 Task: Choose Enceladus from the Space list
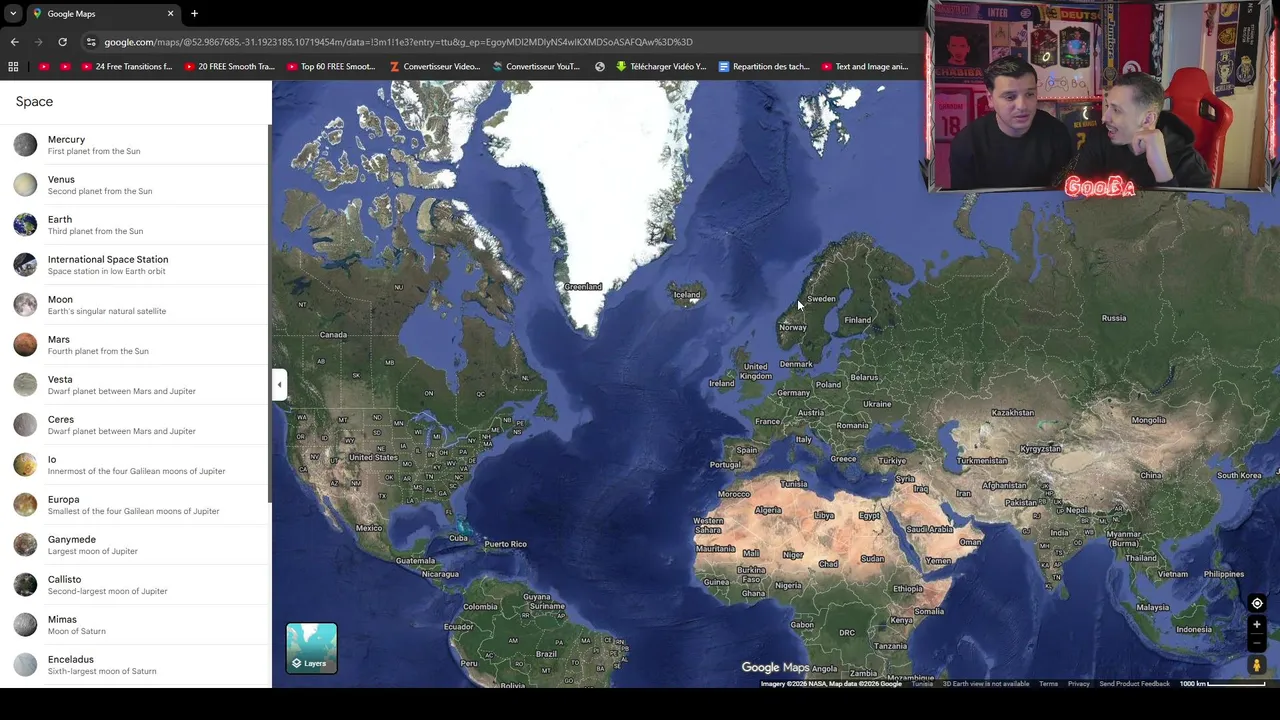click(x=133, y=665)
